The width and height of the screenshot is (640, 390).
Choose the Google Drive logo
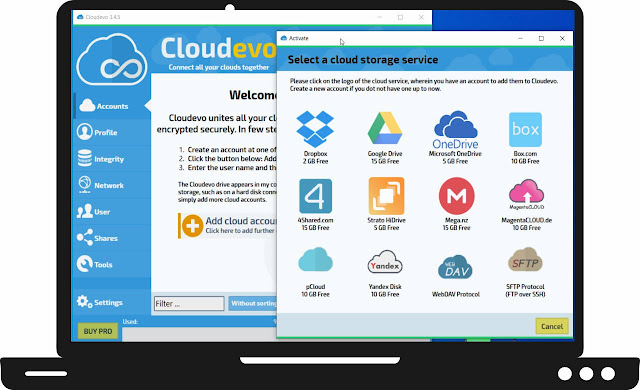pyautogui.click(x=385, y=129)
